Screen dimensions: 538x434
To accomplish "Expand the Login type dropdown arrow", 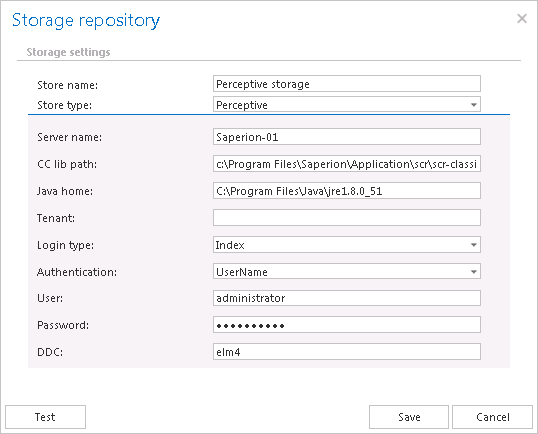I will point(473,245).
